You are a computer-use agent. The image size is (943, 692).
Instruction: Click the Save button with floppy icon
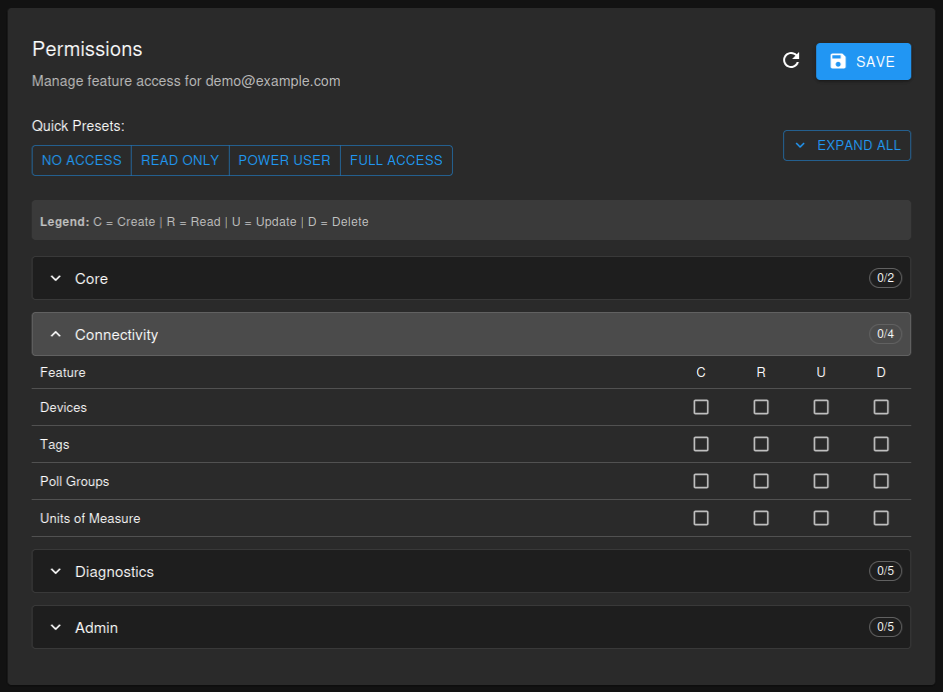(x=863, y=61)
